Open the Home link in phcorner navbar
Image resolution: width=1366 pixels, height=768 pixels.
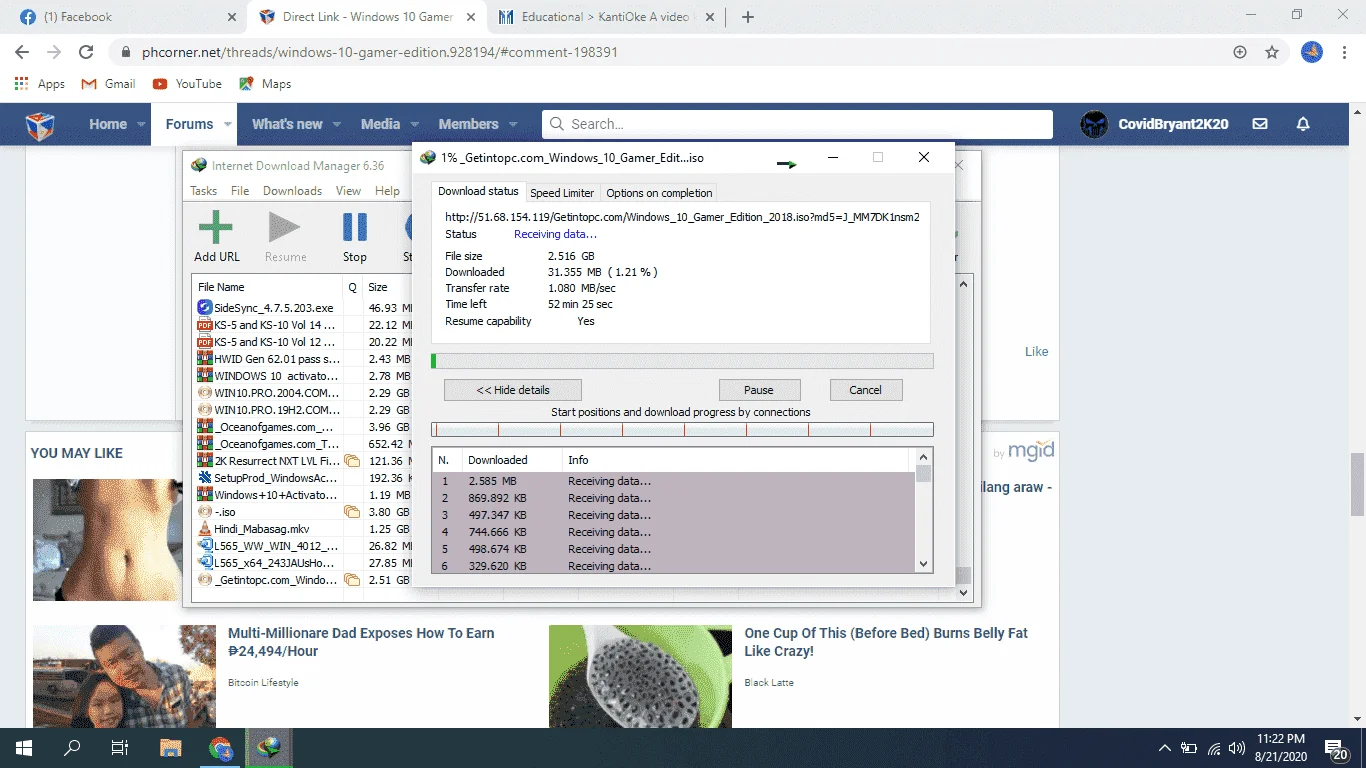tap(108, 125)
